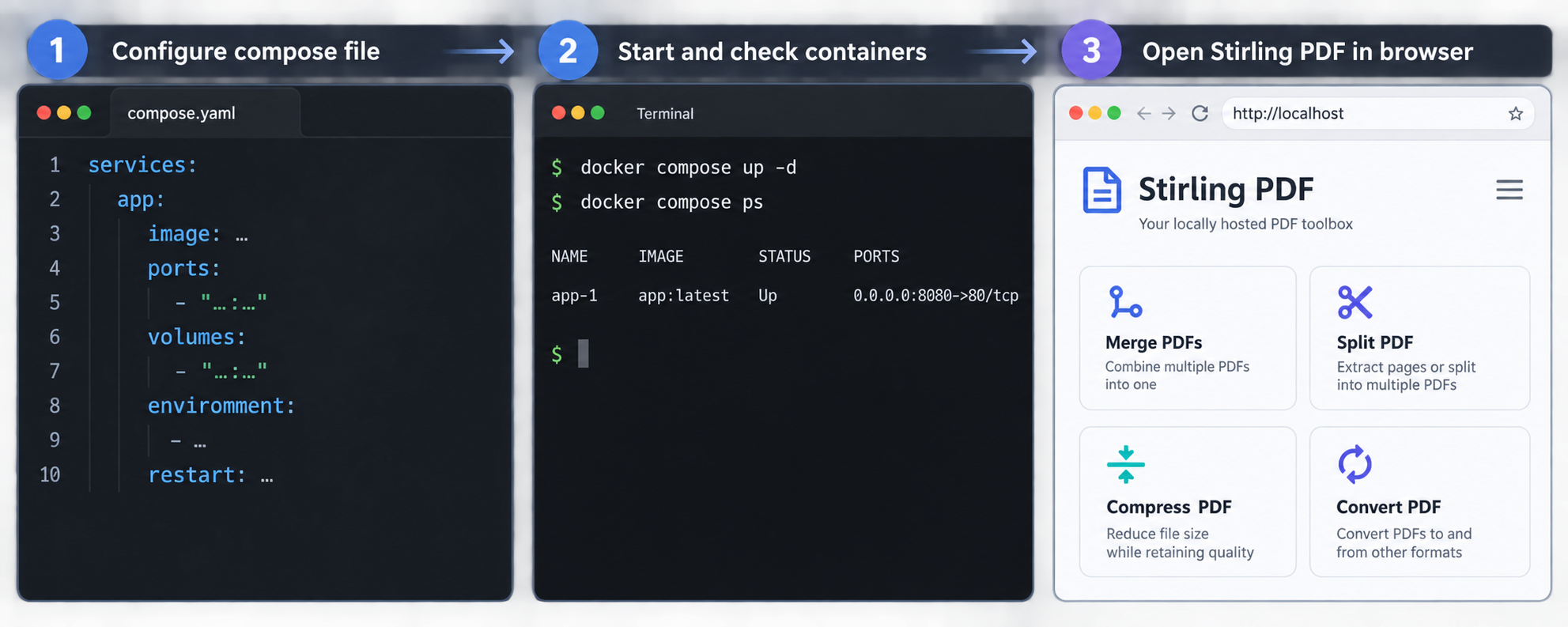Click line number 5 in editor gutter
The width and height of the screenshot is (1568, 627).
55,302
